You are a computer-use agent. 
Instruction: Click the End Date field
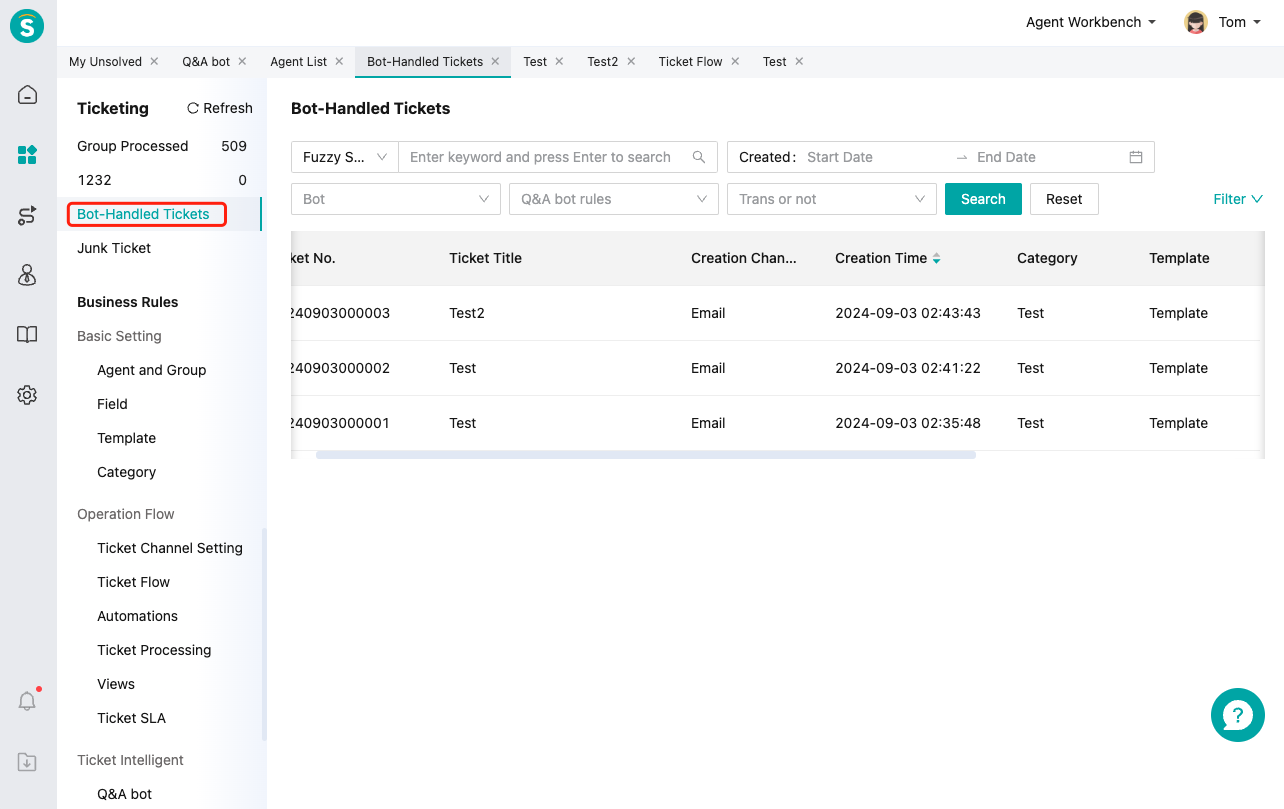pyautogui.click(x=1045, y=157)
